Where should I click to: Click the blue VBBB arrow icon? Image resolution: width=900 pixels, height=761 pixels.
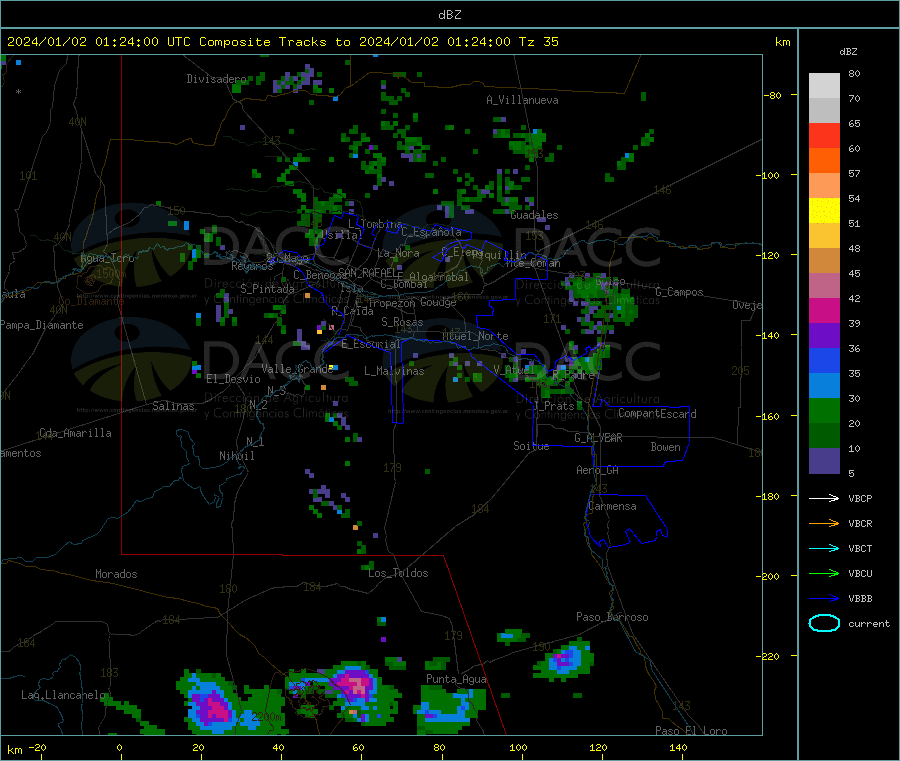(x=824, y=598)
